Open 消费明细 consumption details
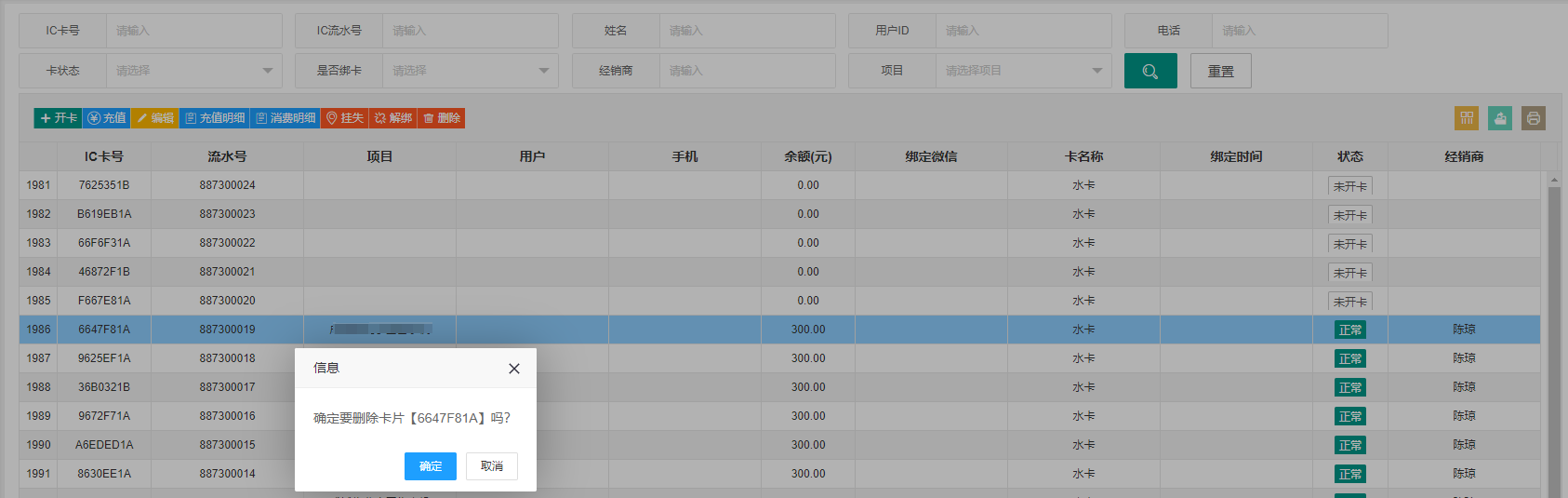Screen dimensions: 1568x498 [286, 118]
